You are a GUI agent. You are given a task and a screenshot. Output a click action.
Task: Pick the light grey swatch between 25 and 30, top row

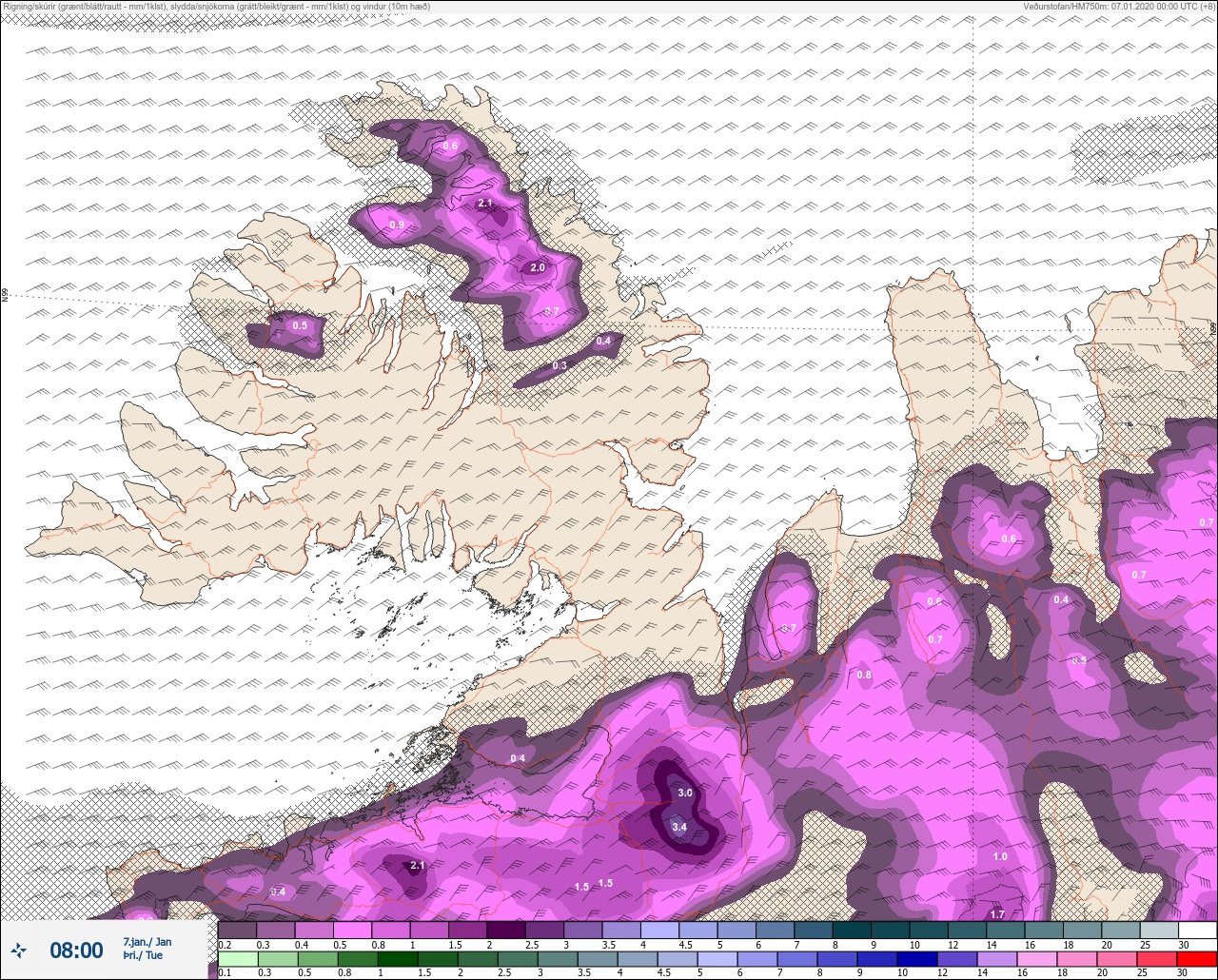tap(1159, 930)
